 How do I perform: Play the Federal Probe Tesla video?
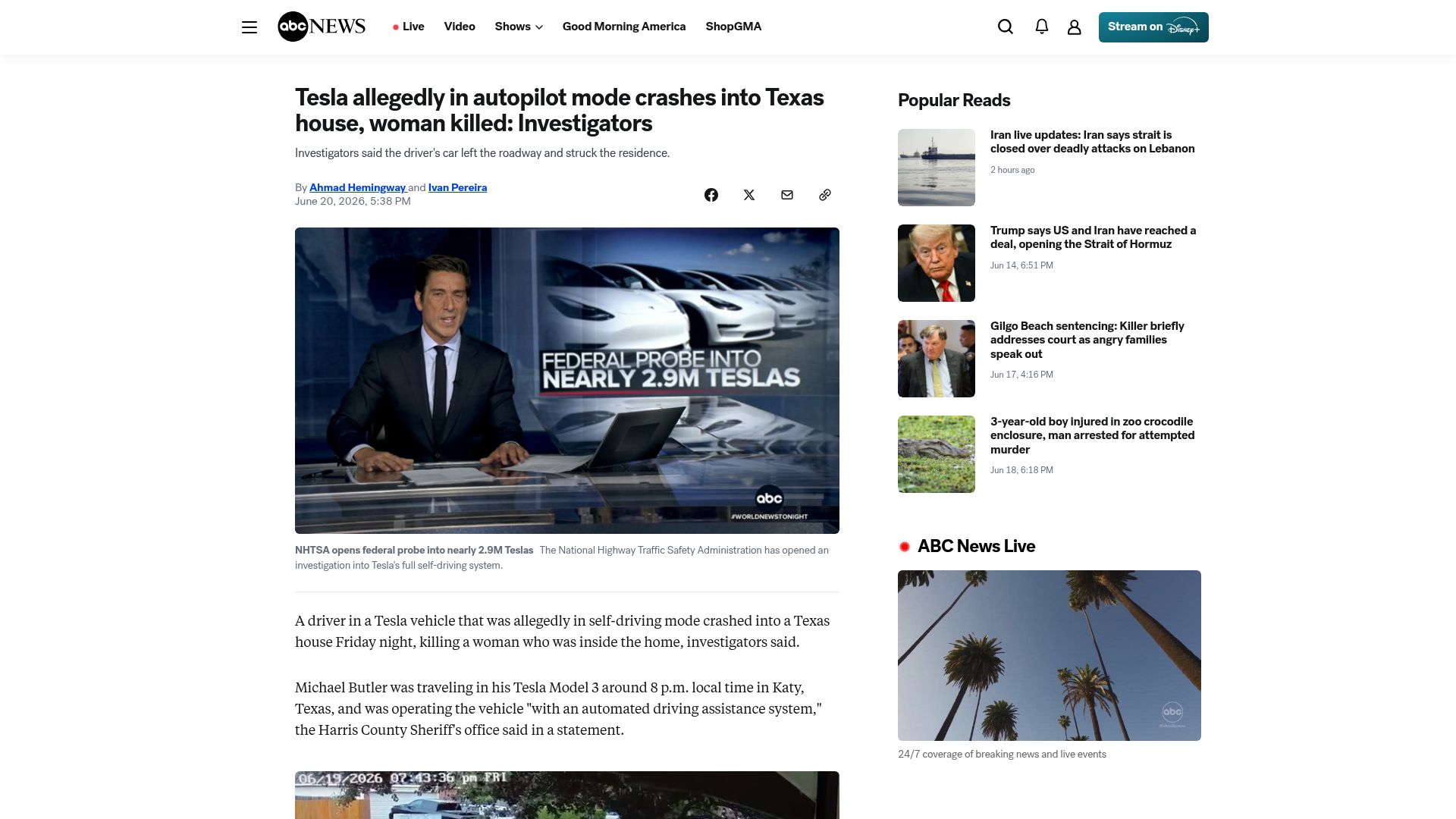567,381
